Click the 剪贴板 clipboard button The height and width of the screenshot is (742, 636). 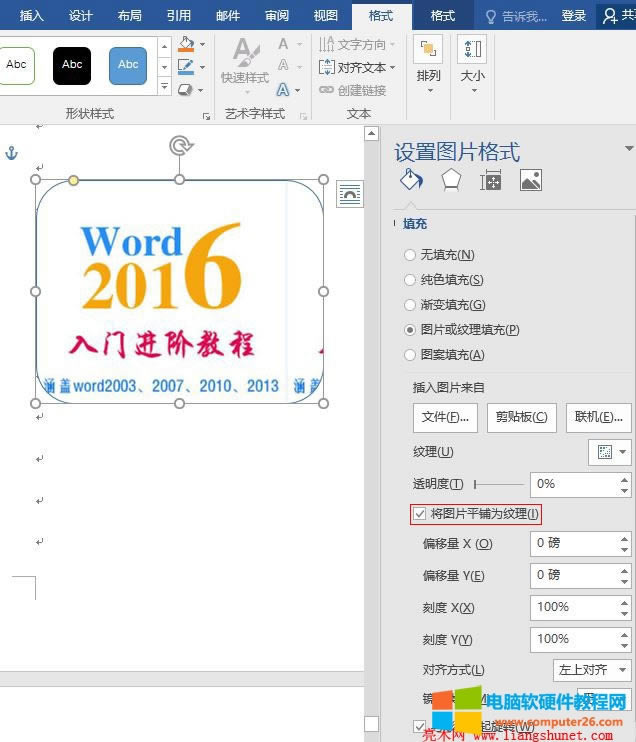click(x=521, y=417)
